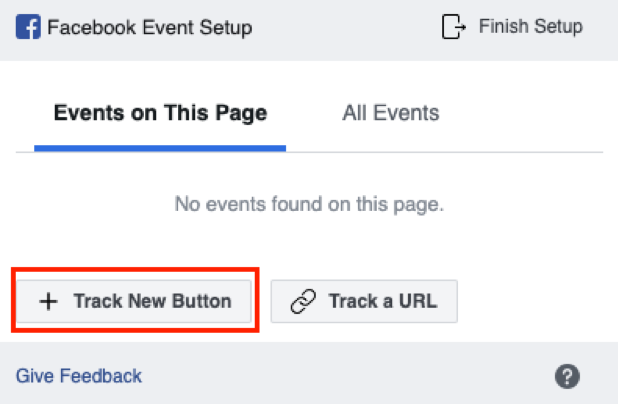Click the Finish Setup text
The height and width of the screenshot is (404, 618).
click(x=531, y=27)
